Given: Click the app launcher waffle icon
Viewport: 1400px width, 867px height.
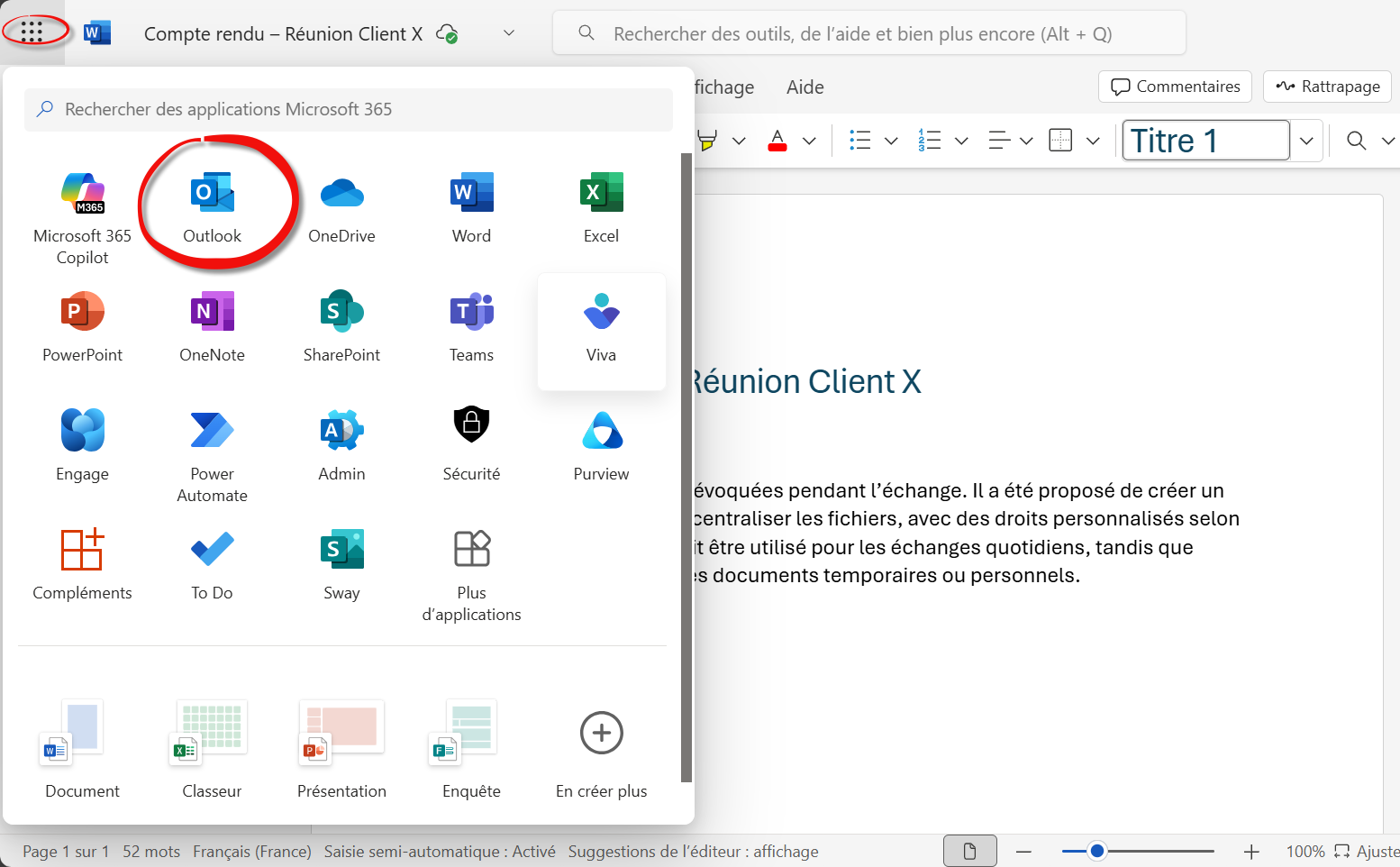Looking at the screenshot, I should point(32,32).
